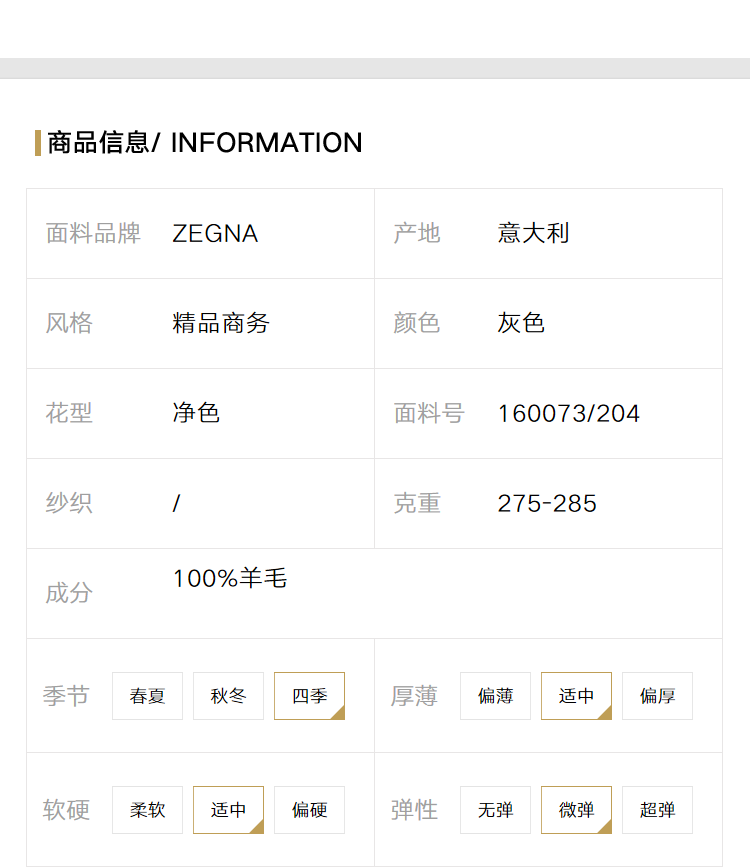Click the 100%羊毛 composition text
The image size is (750, 867).
click(230, 578)
